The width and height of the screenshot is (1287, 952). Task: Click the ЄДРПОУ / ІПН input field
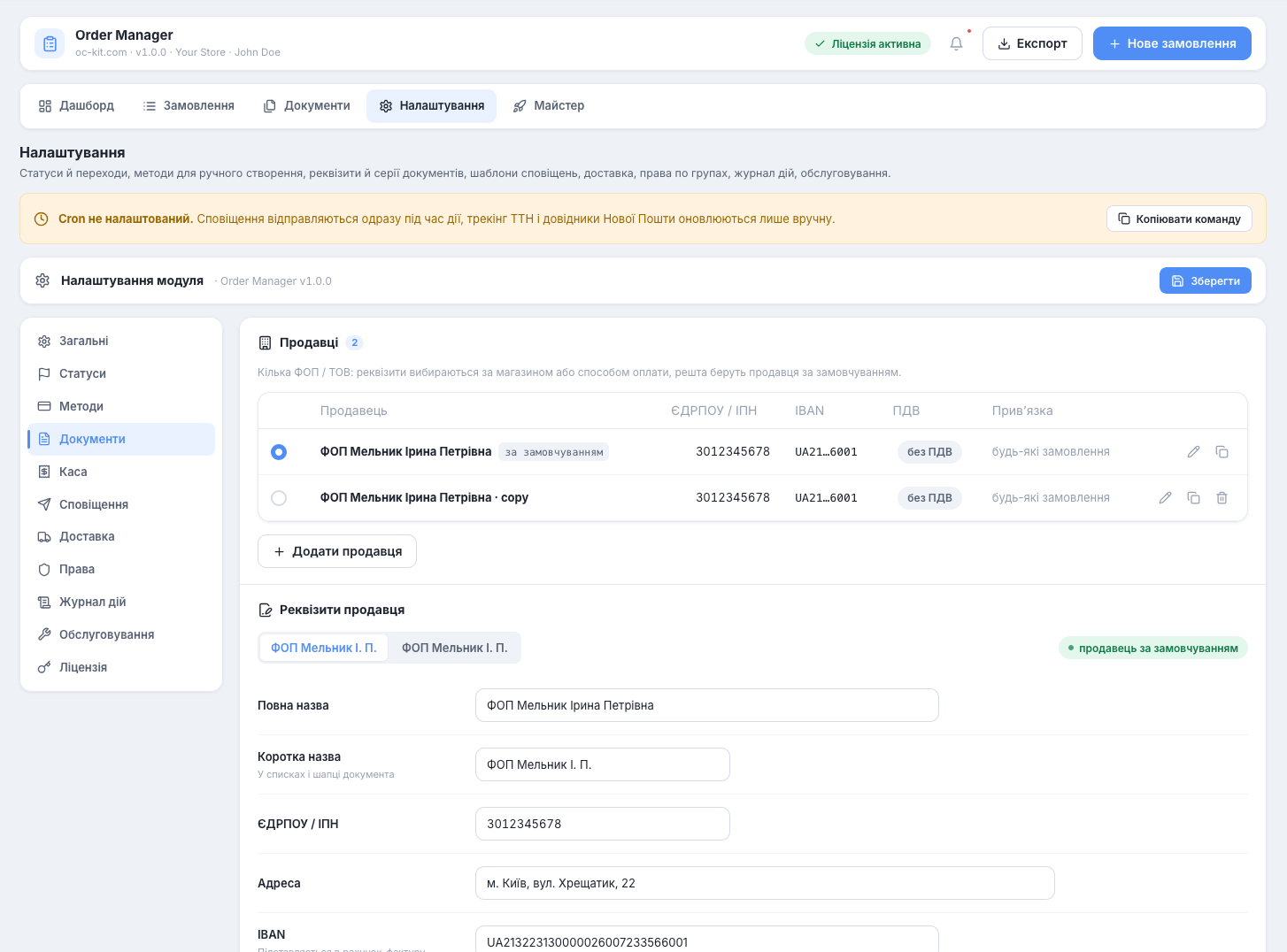point(603,824)
